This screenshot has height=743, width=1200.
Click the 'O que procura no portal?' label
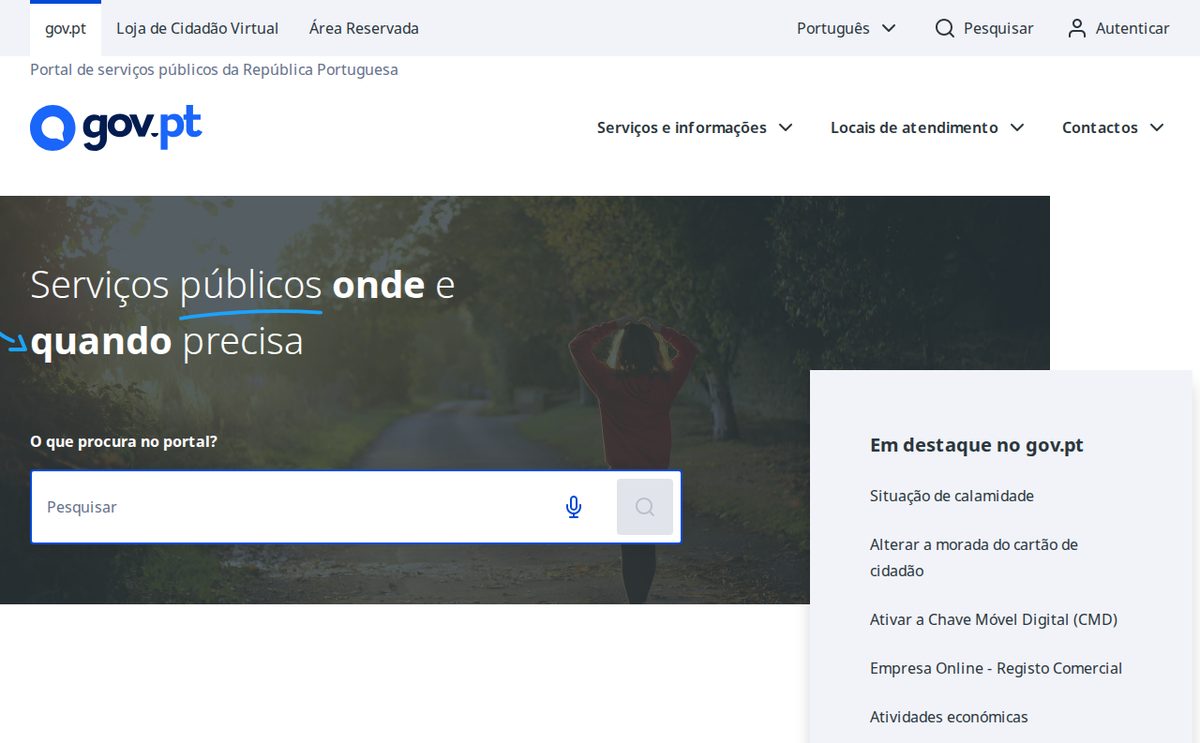(124, 441)
